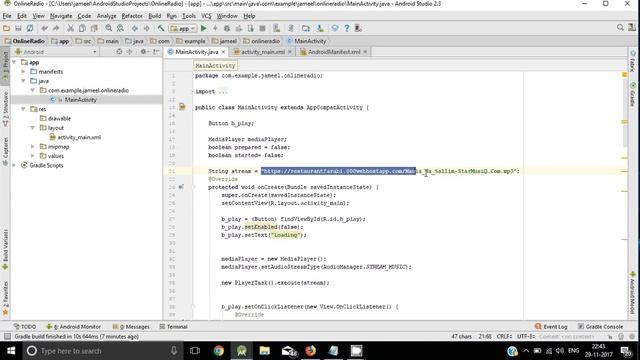Select the drawable folder

click(x=59, y=118)
